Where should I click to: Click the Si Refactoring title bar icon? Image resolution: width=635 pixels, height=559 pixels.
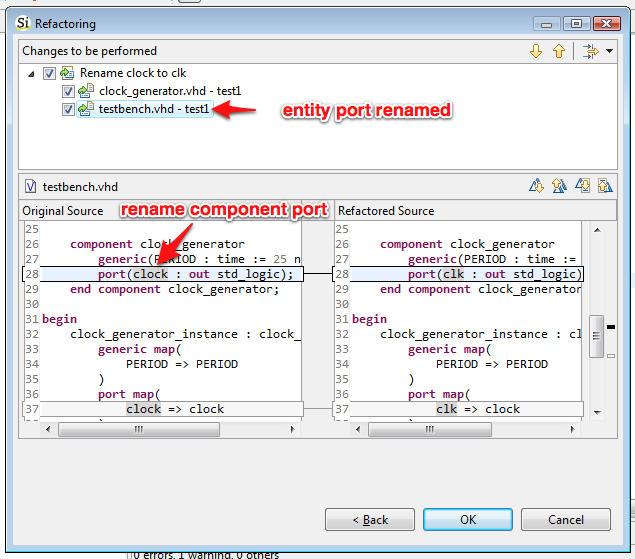[x=23, y=23]
